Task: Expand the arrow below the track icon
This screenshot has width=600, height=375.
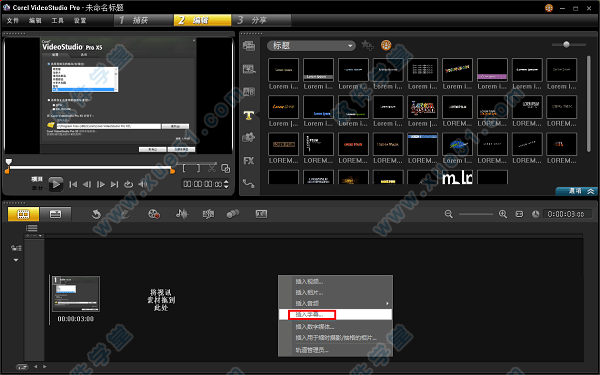Action: pos(16,260)
